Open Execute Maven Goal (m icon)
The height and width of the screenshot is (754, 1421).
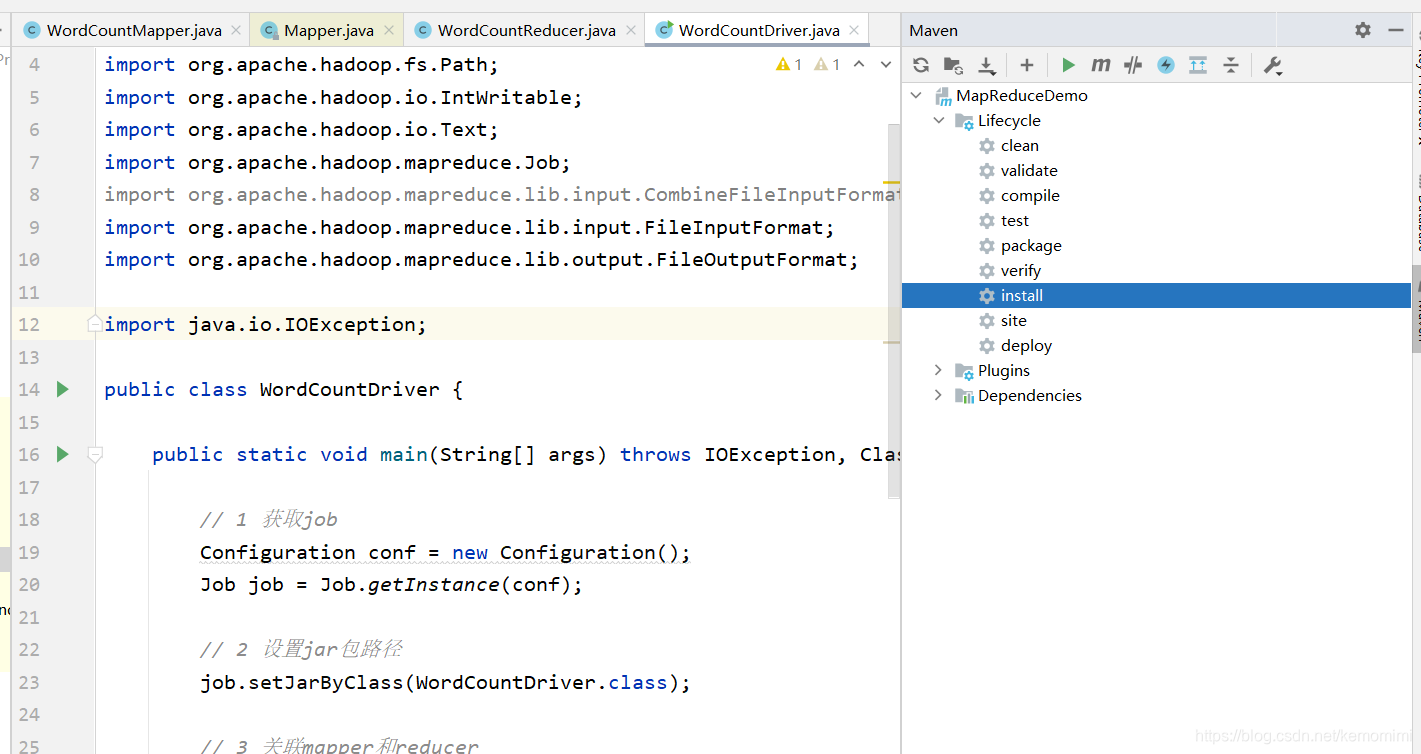[1100, 65]
